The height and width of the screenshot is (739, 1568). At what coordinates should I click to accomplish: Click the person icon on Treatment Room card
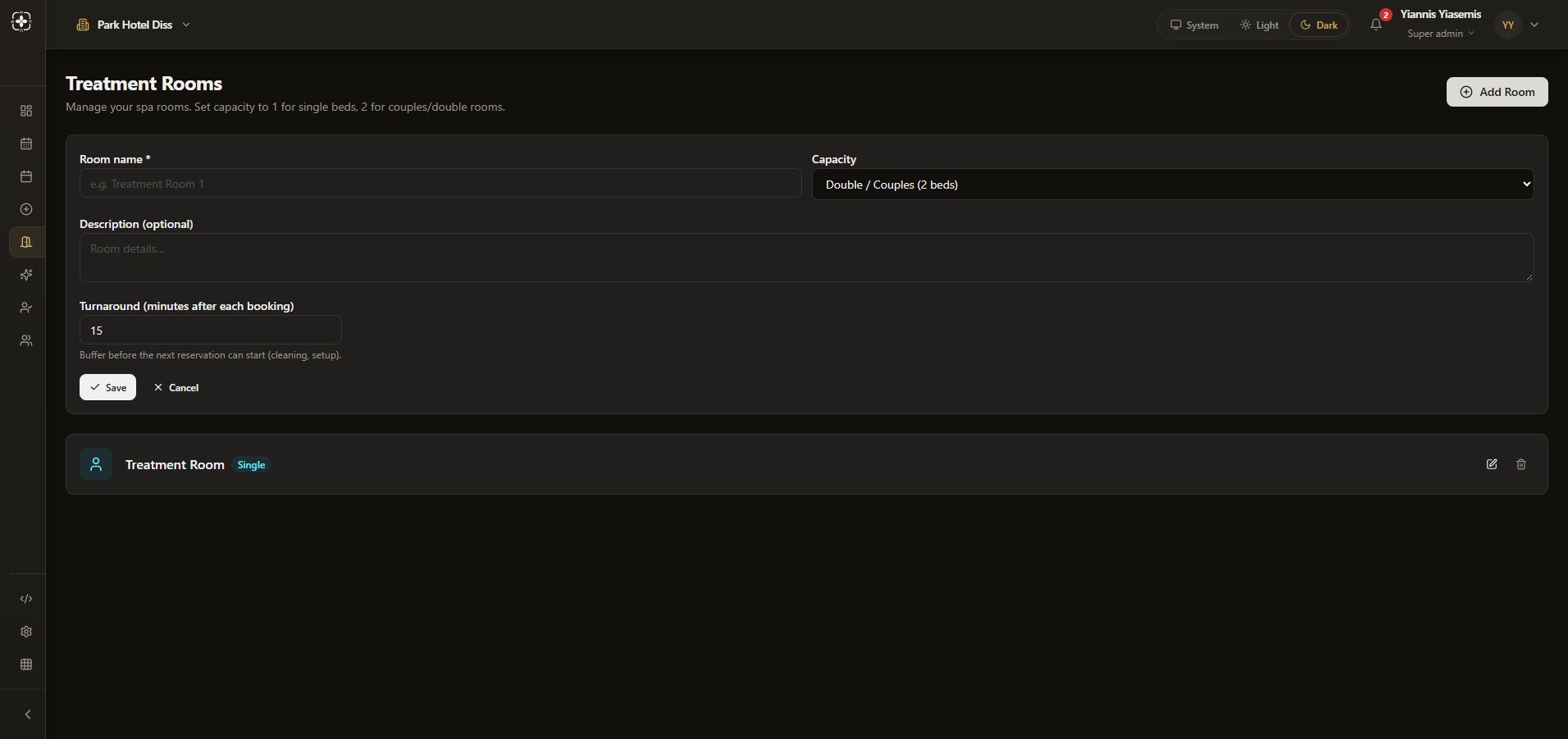click(x=96, y=464)
